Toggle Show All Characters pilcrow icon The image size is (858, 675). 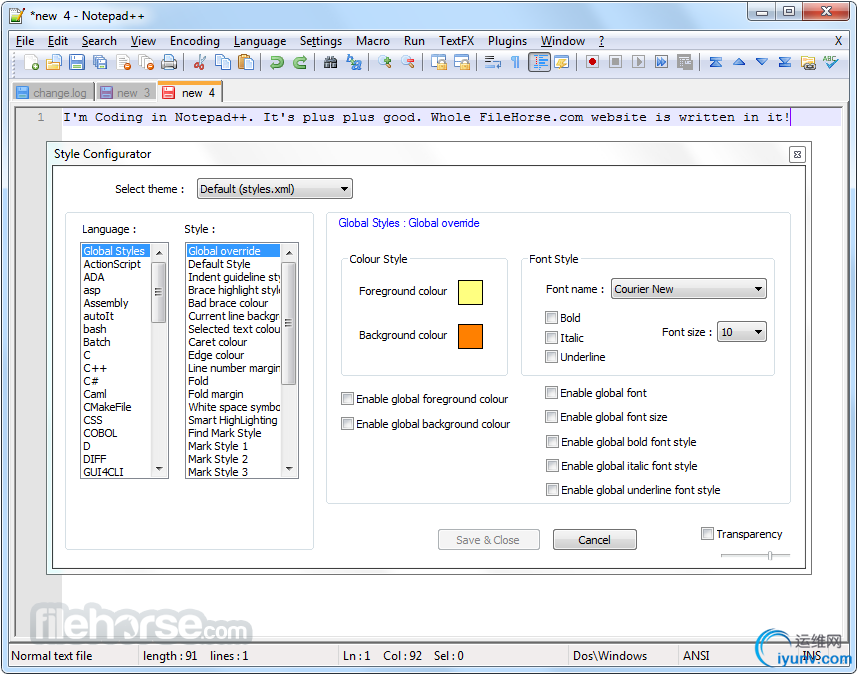(x=515, y=62)
